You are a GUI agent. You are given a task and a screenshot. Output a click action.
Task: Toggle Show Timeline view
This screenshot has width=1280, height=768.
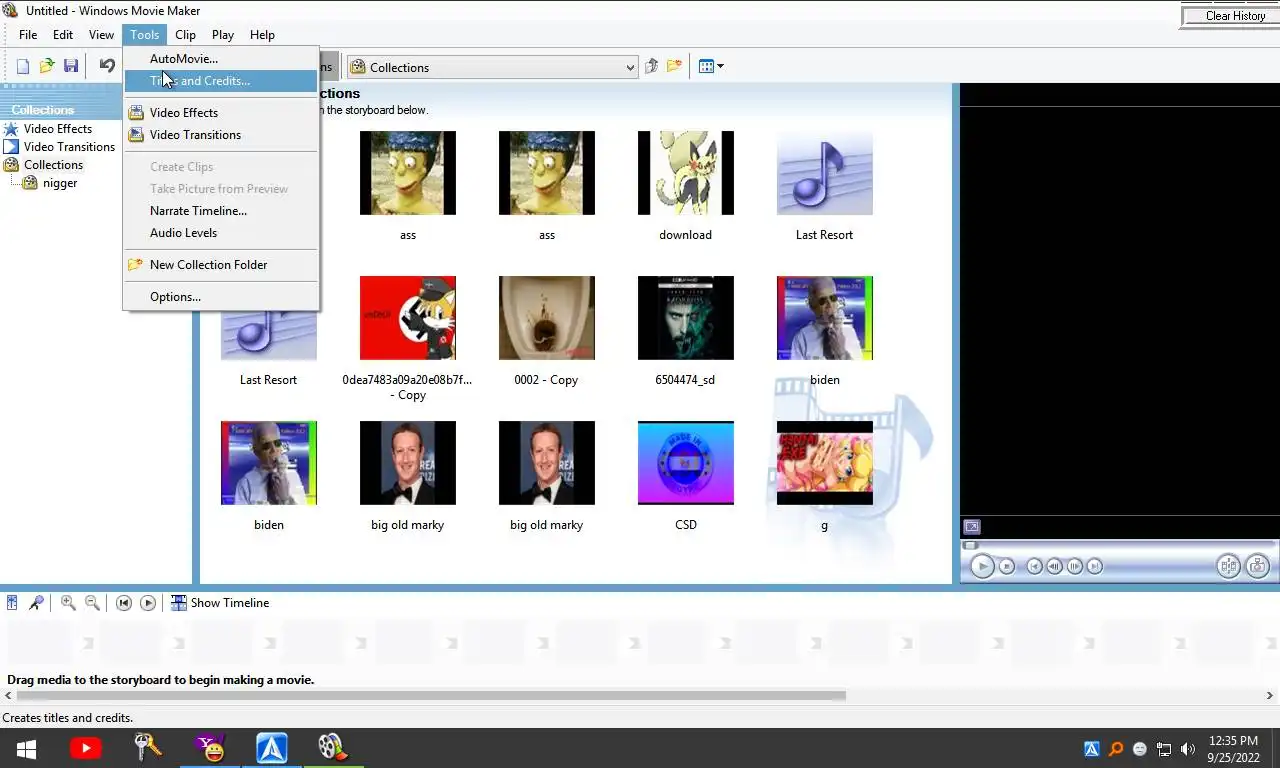click(x=220, y=603)
